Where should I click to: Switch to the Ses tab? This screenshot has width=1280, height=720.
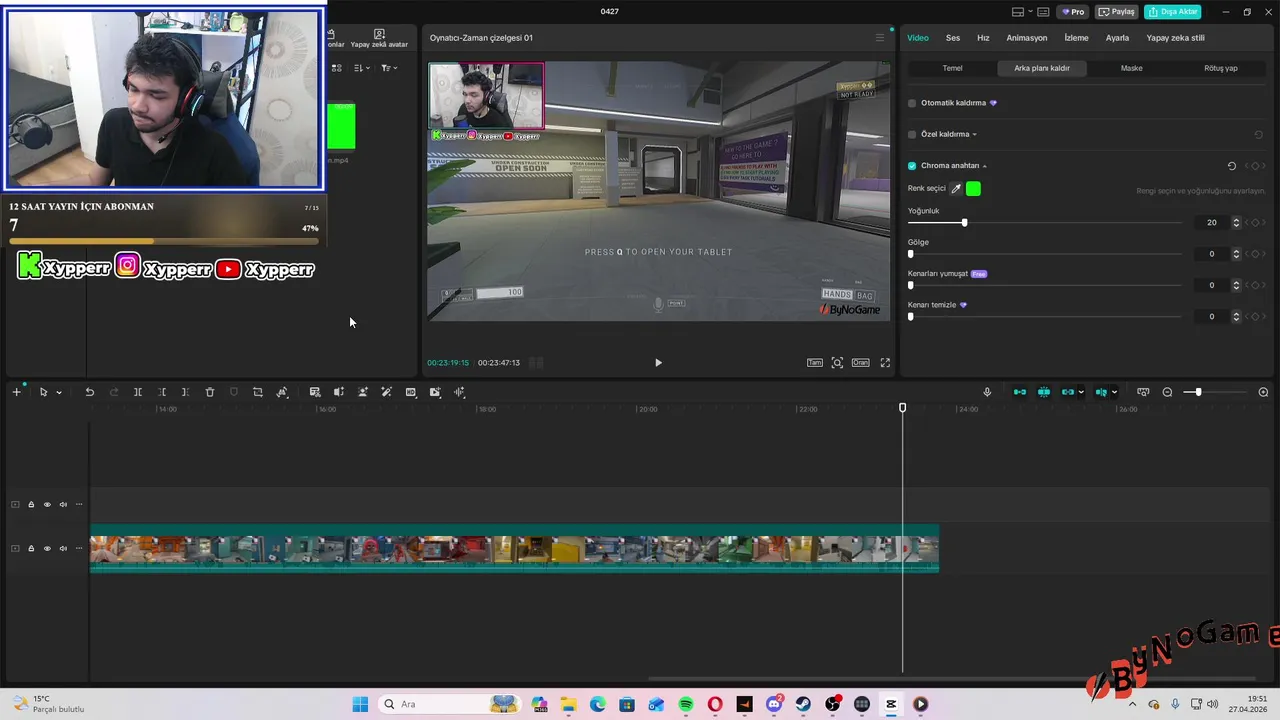pos(953,38)
